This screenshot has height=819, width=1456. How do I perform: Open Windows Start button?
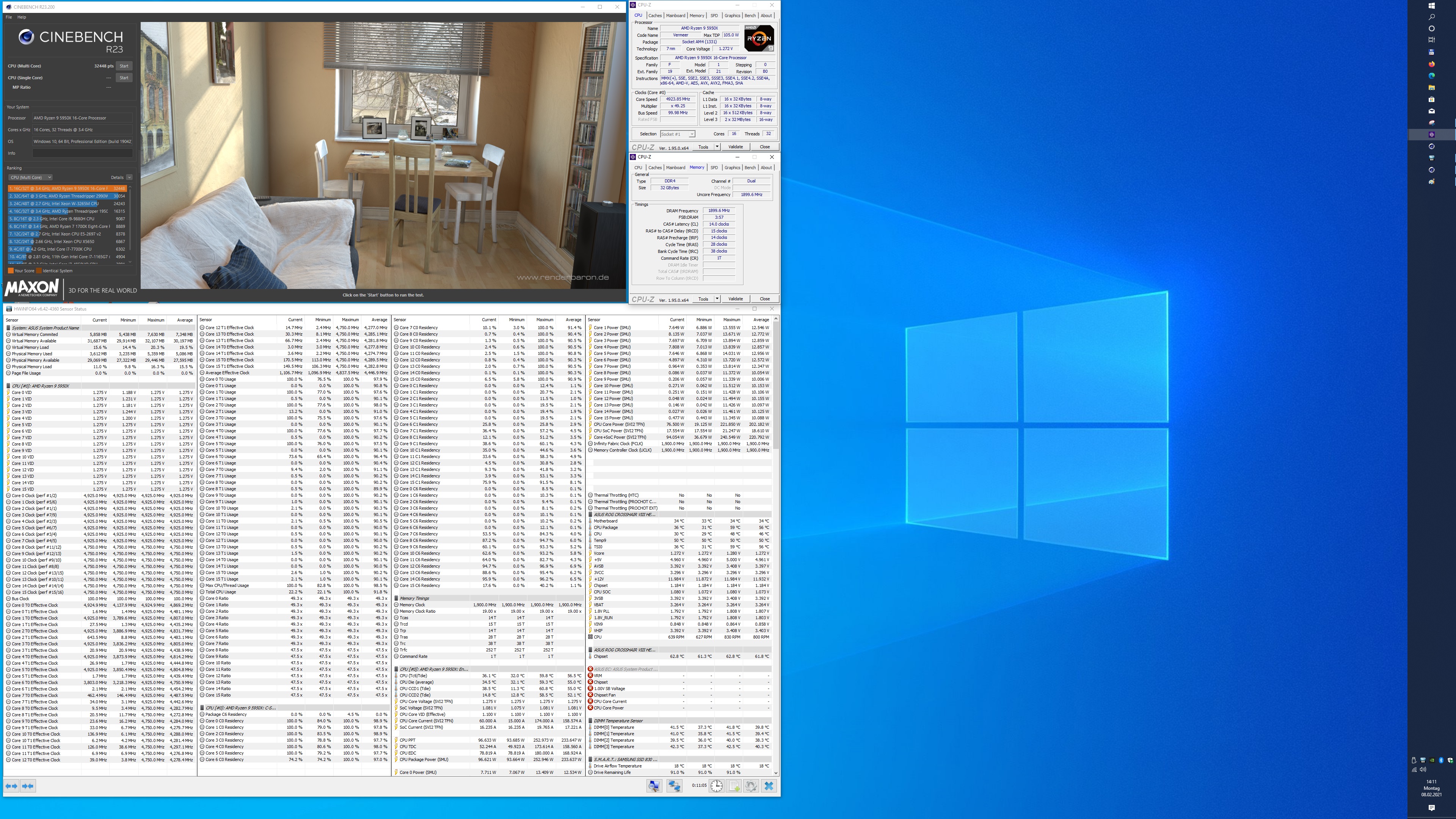pos(1432,6)
